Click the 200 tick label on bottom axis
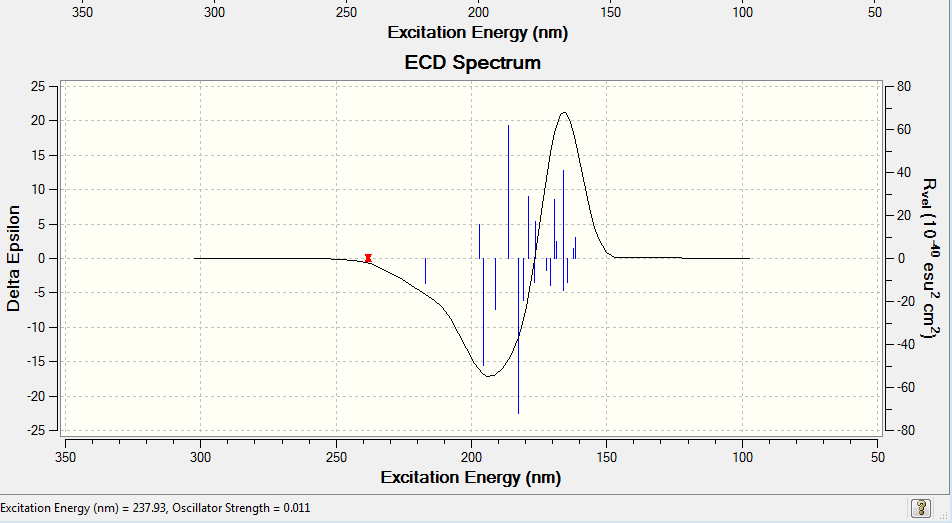This screenshot has height=523, width=952. [472, 457]
